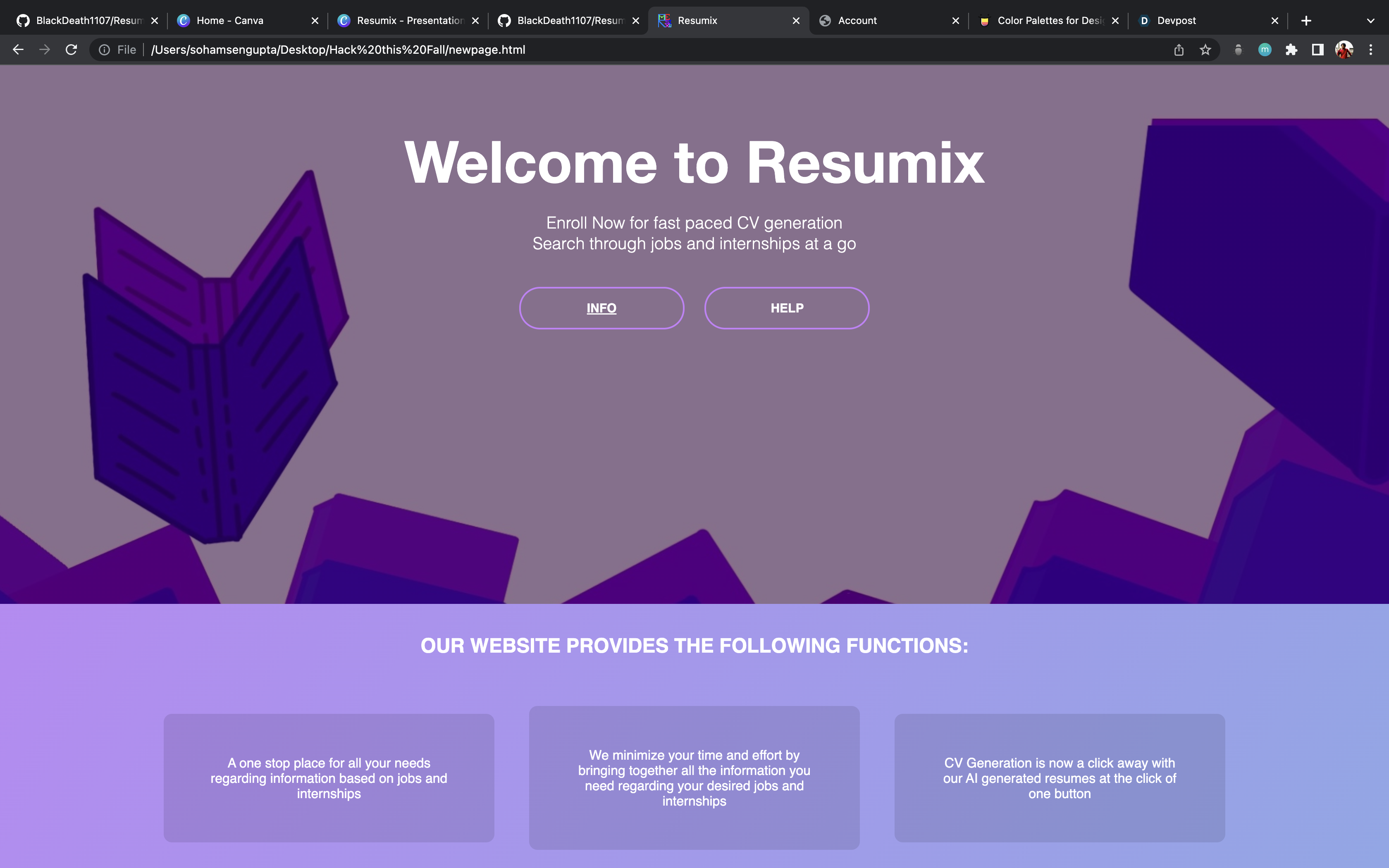The image size is (1389, 868).
Task: Close the Account tab
Action: tap(956, 21)
